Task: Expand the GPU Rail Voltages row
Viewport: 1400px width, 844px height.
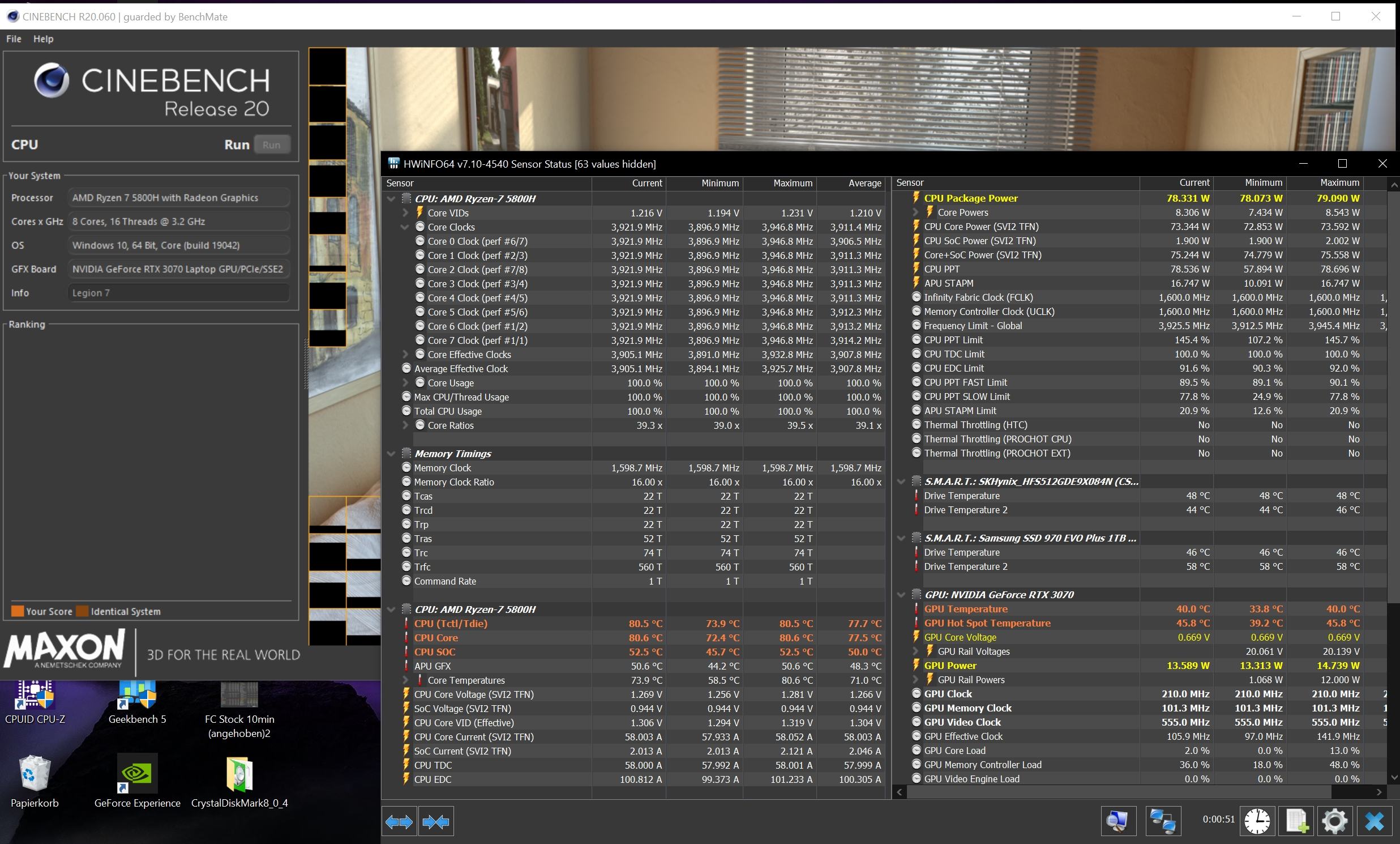Action: pyautogui.click(x=915, y=651)
